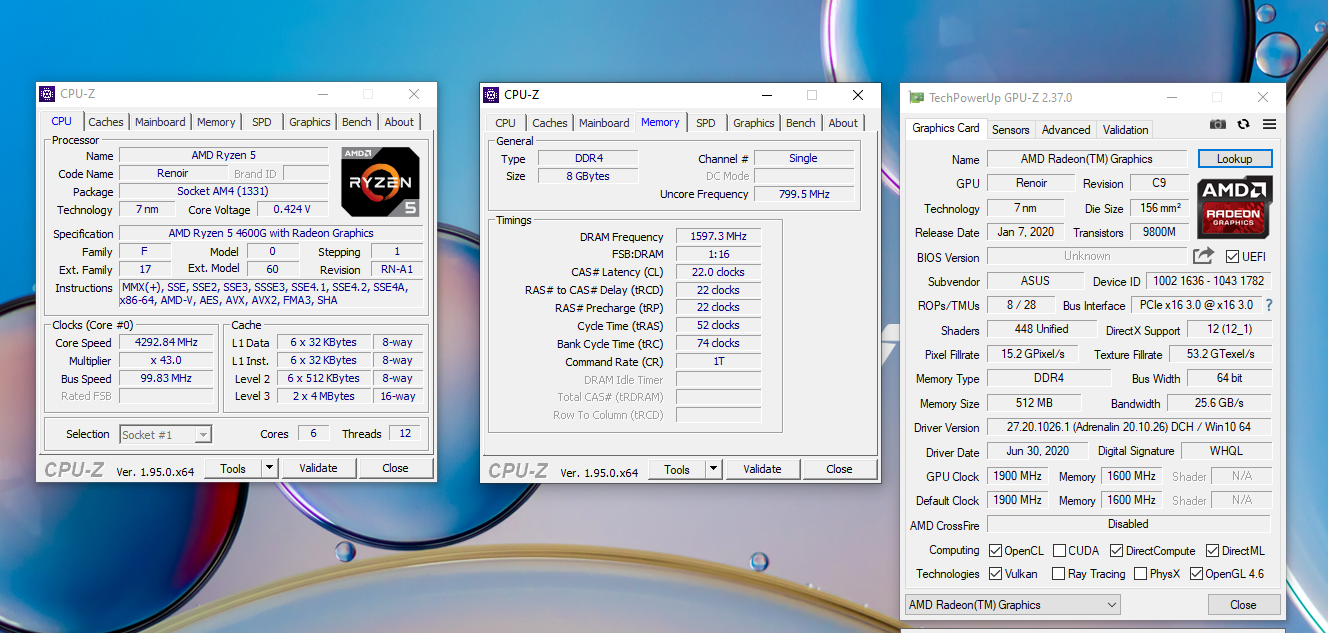This screenshot has width=1328, height=633.
Task: Click Tools button in CPU-Z memory timings window
Action: [x=677, y=469]
